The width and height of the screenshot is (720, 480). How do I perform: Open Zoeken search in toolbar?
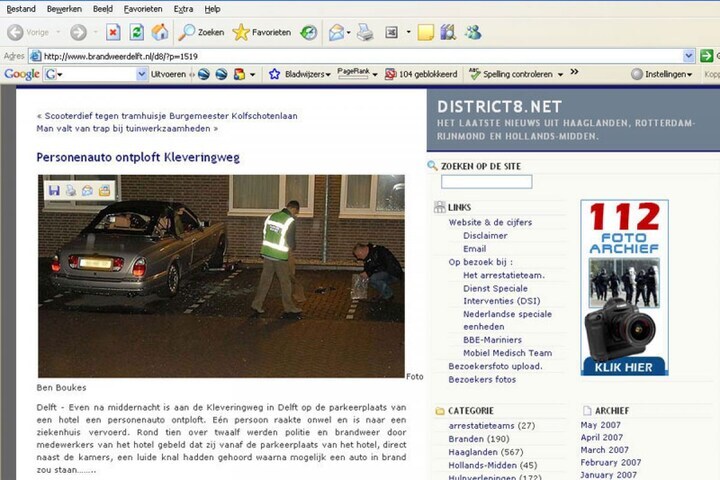click(201, 32)
